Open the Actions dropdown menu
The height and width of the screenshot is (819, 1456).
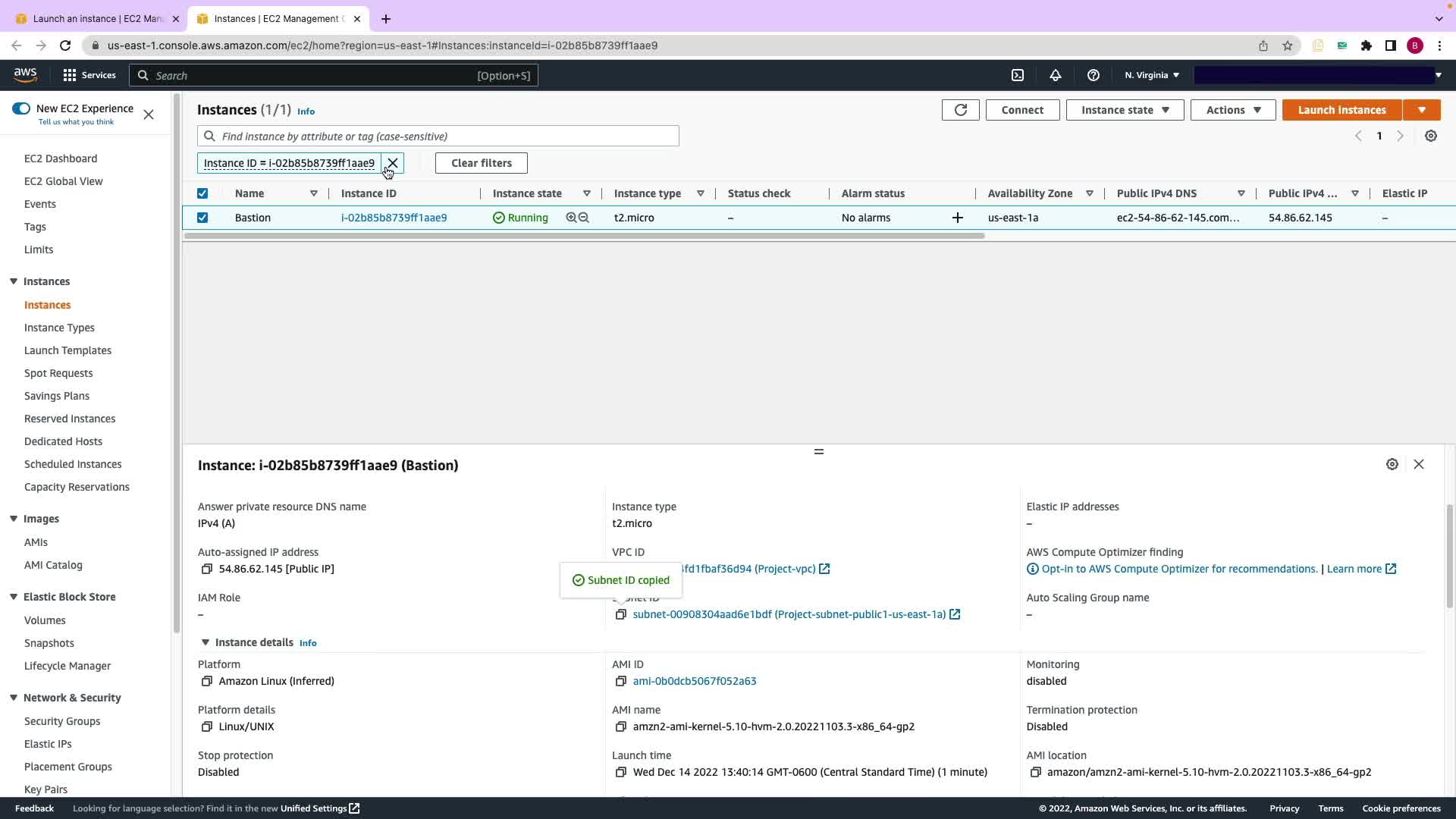click(1232, 110)
